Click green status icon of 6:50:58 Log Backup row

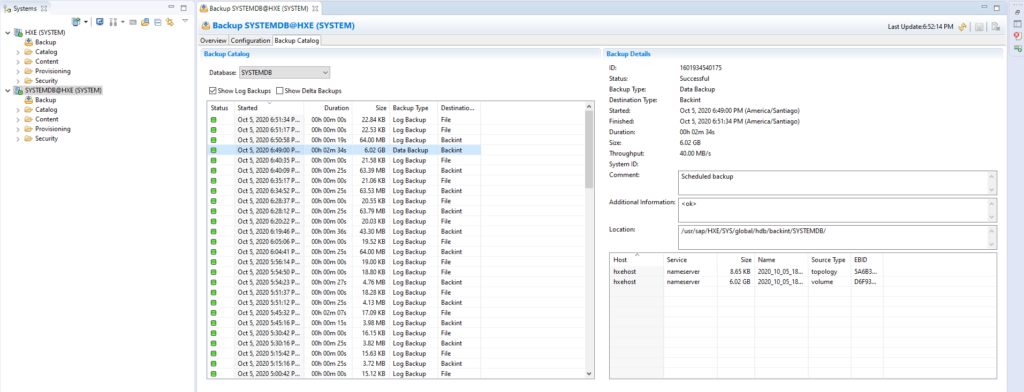(x=213, y=140)
